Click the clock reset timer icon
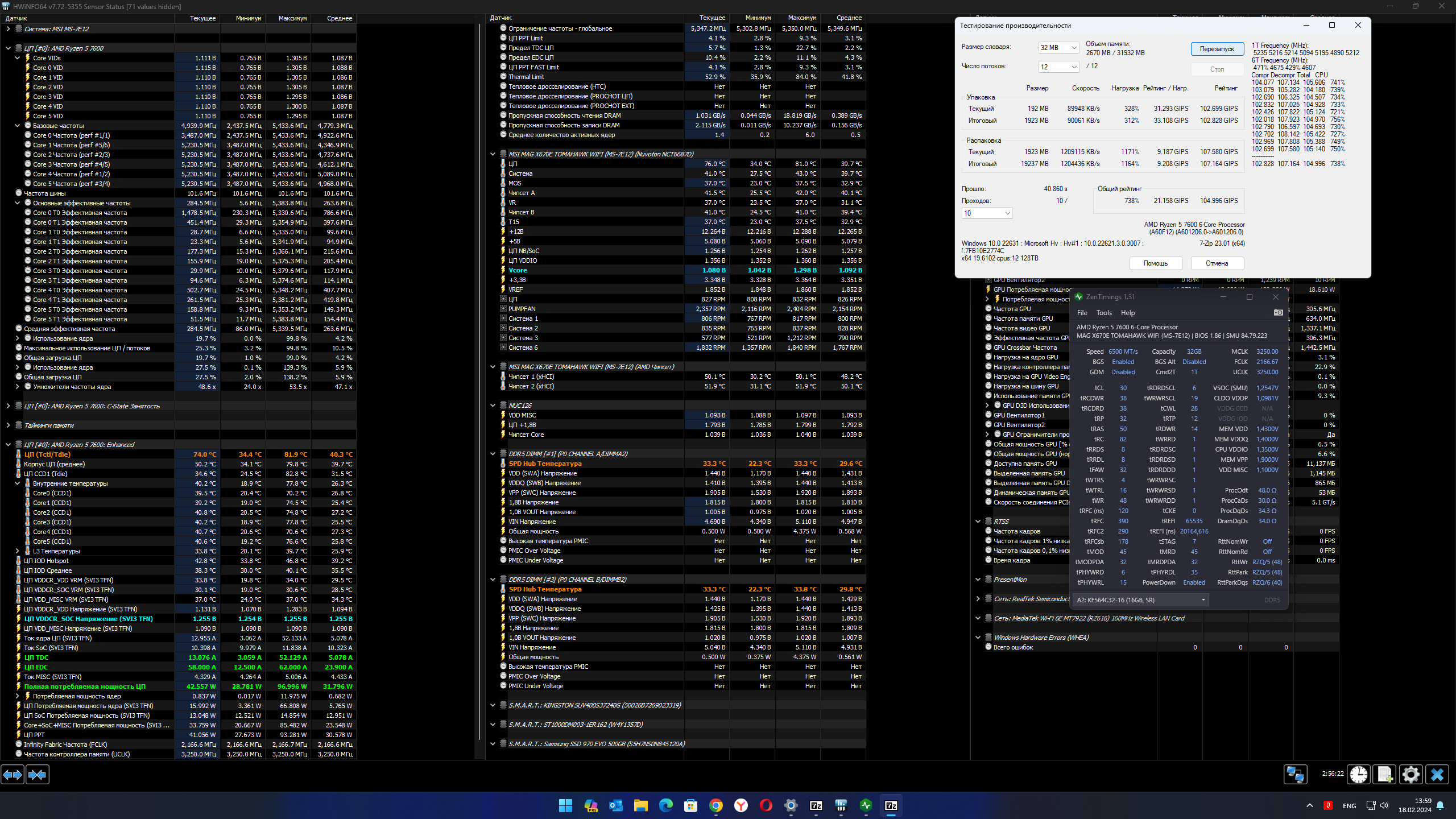The height and width of the screenshot is (819, 1456). click(x=1359, y=774)
